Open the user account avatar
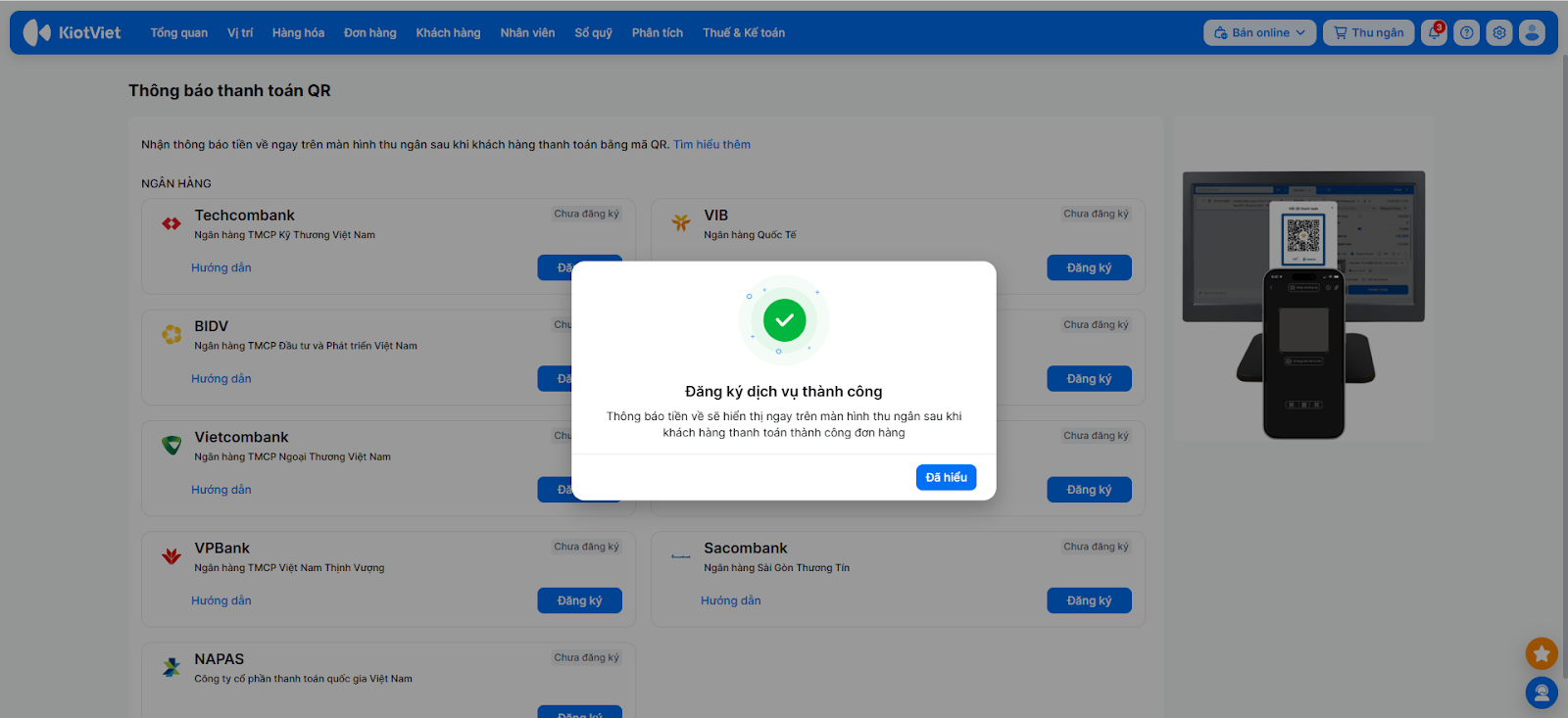 [1532, 32]
